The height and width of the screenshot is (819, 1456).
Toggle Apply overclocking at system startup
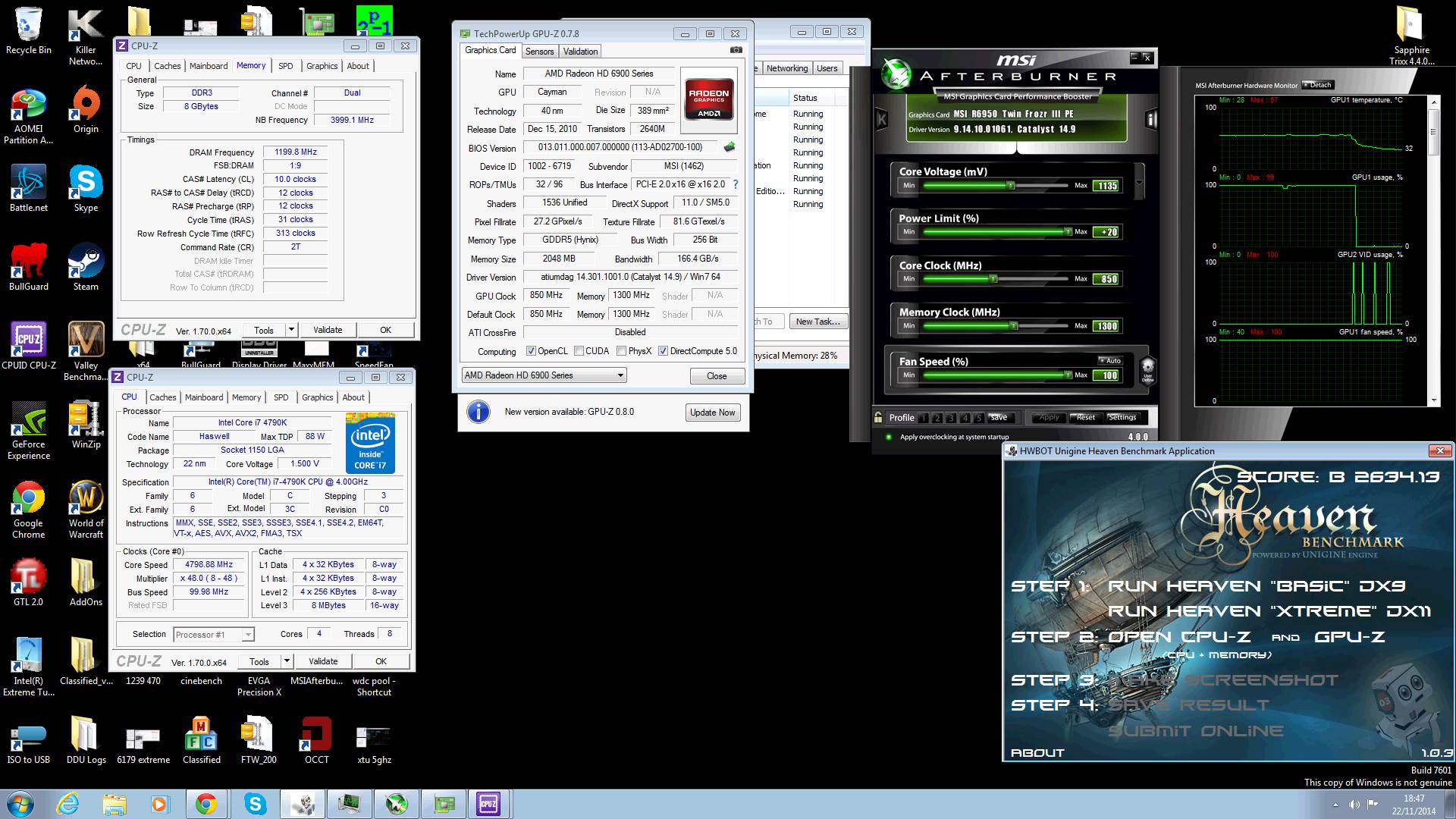pos(889,437)
